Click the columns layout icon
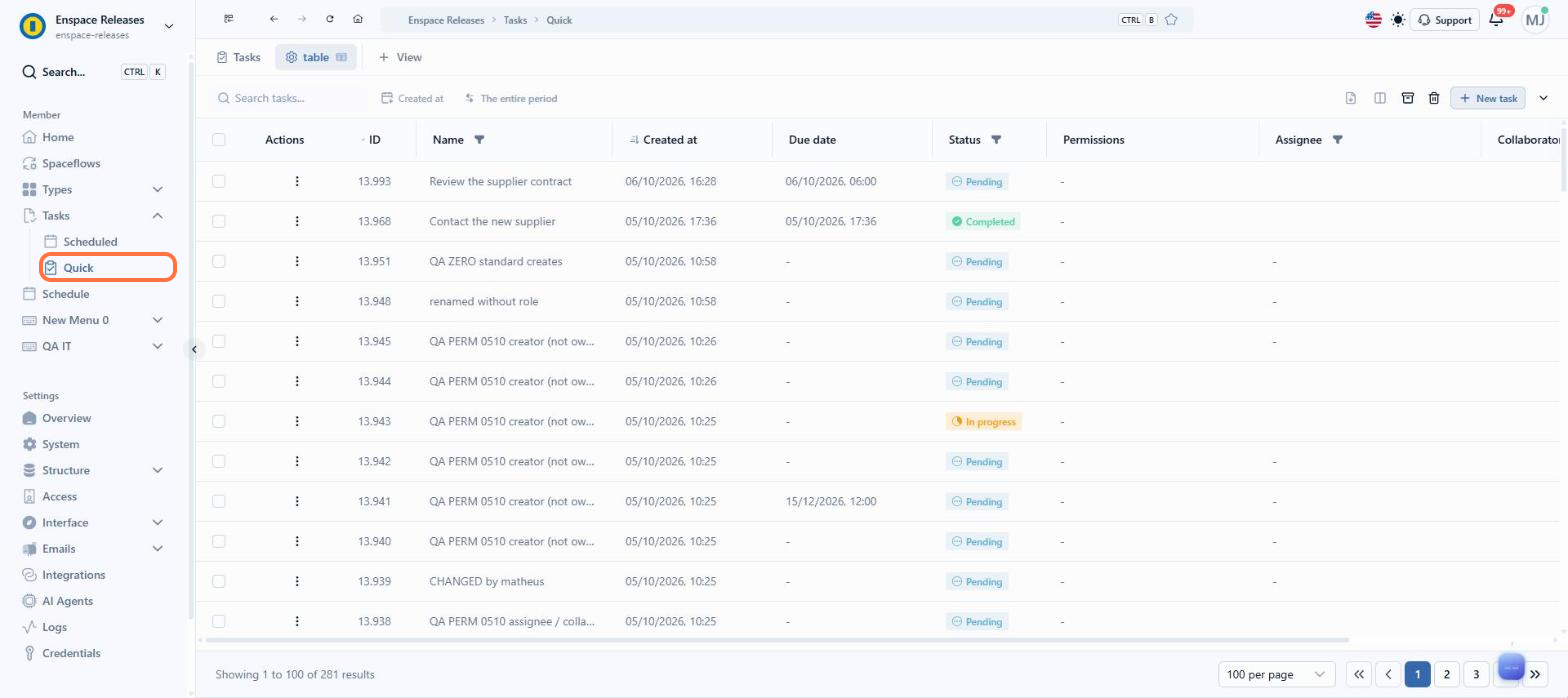 click(x=1380, y=98)
